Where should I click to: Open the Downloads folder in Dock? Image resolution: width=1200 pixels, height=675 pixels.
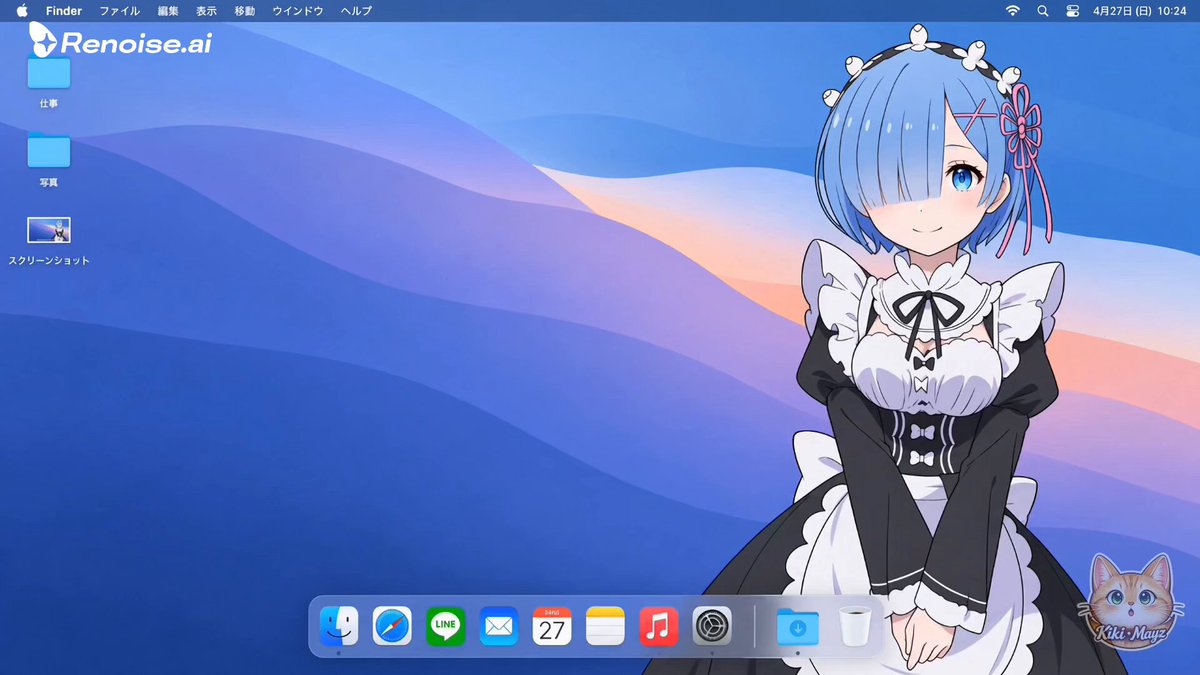[x=797, y=627]
